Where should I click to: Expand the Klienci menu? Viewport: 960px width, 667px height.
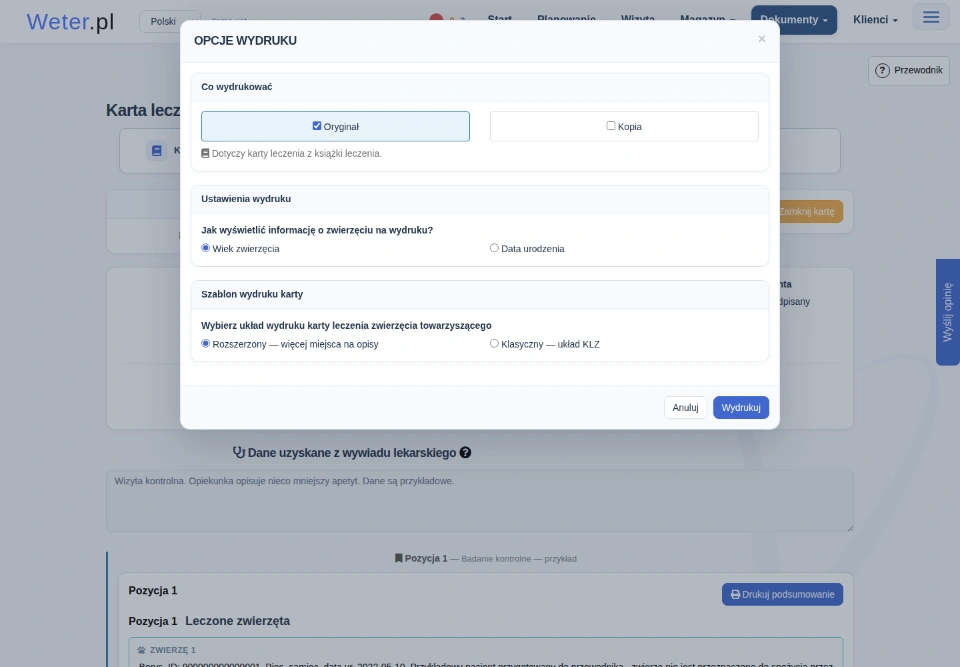coord(876,20)
